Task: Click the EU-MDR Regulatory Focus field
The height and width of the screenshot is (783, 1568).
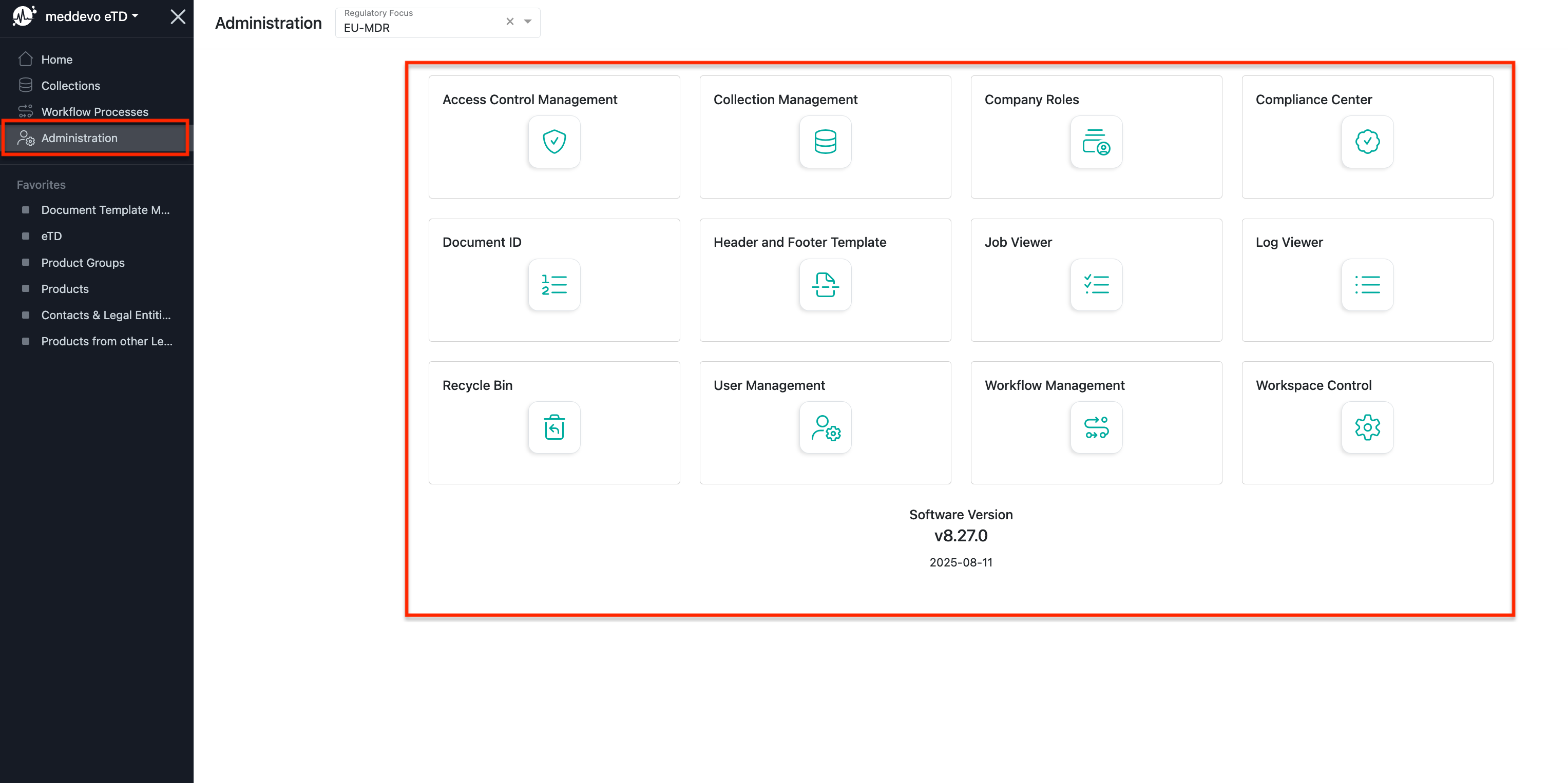Action: click(x=437, y=23)
